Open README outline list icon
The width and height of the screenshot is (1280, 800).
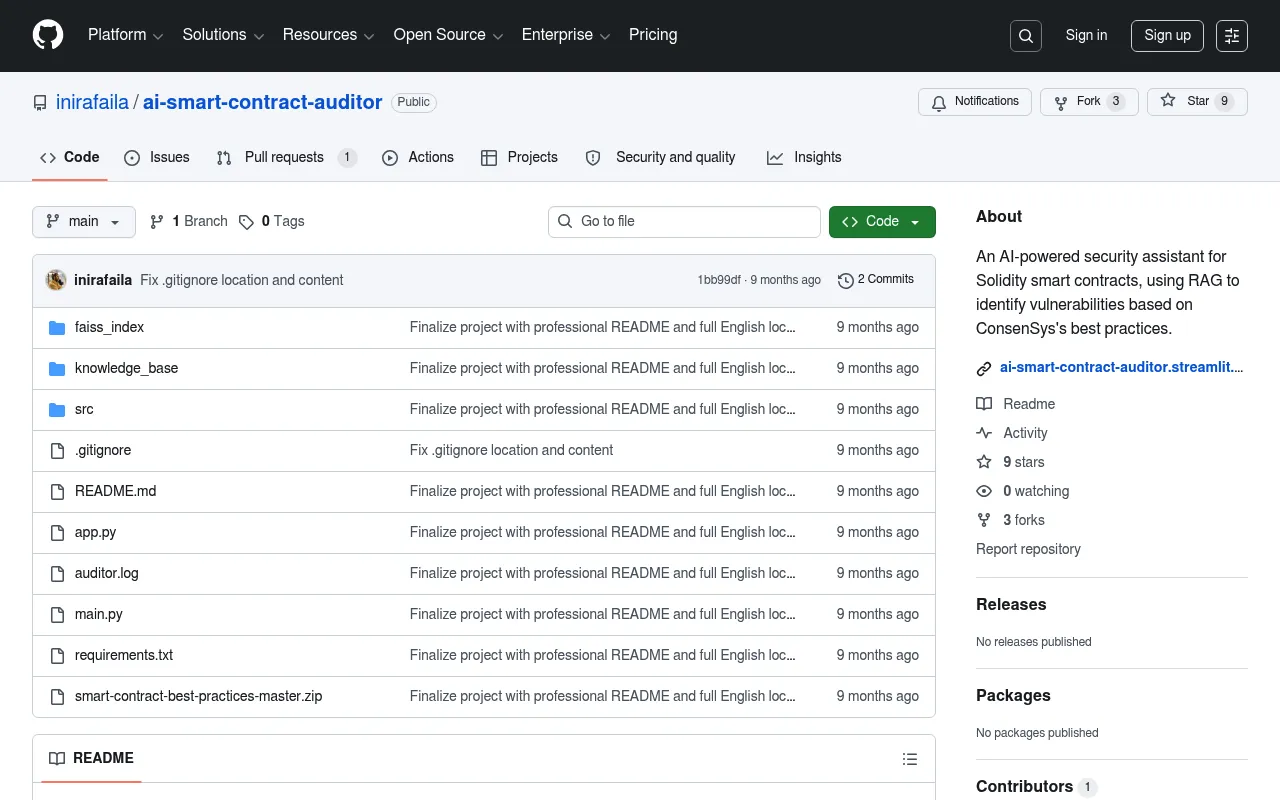pos(910,759)
